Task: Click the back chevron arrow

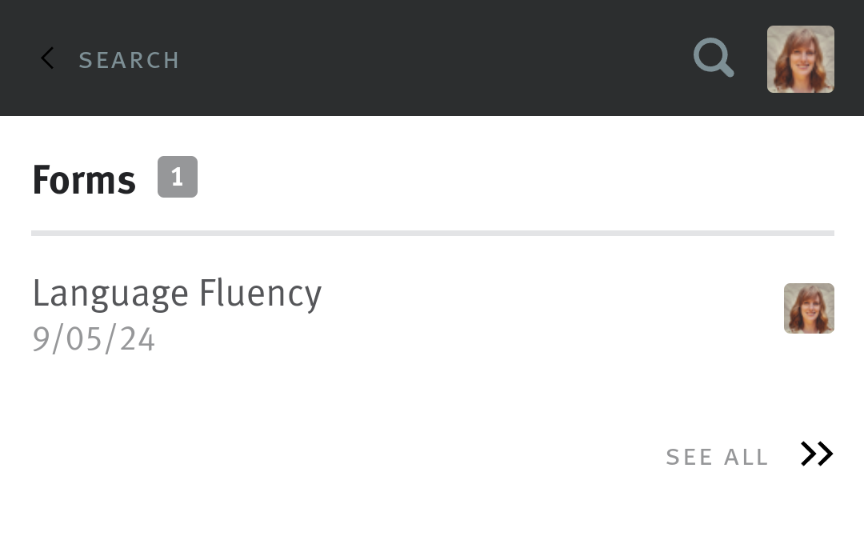Action: [47, 59]
